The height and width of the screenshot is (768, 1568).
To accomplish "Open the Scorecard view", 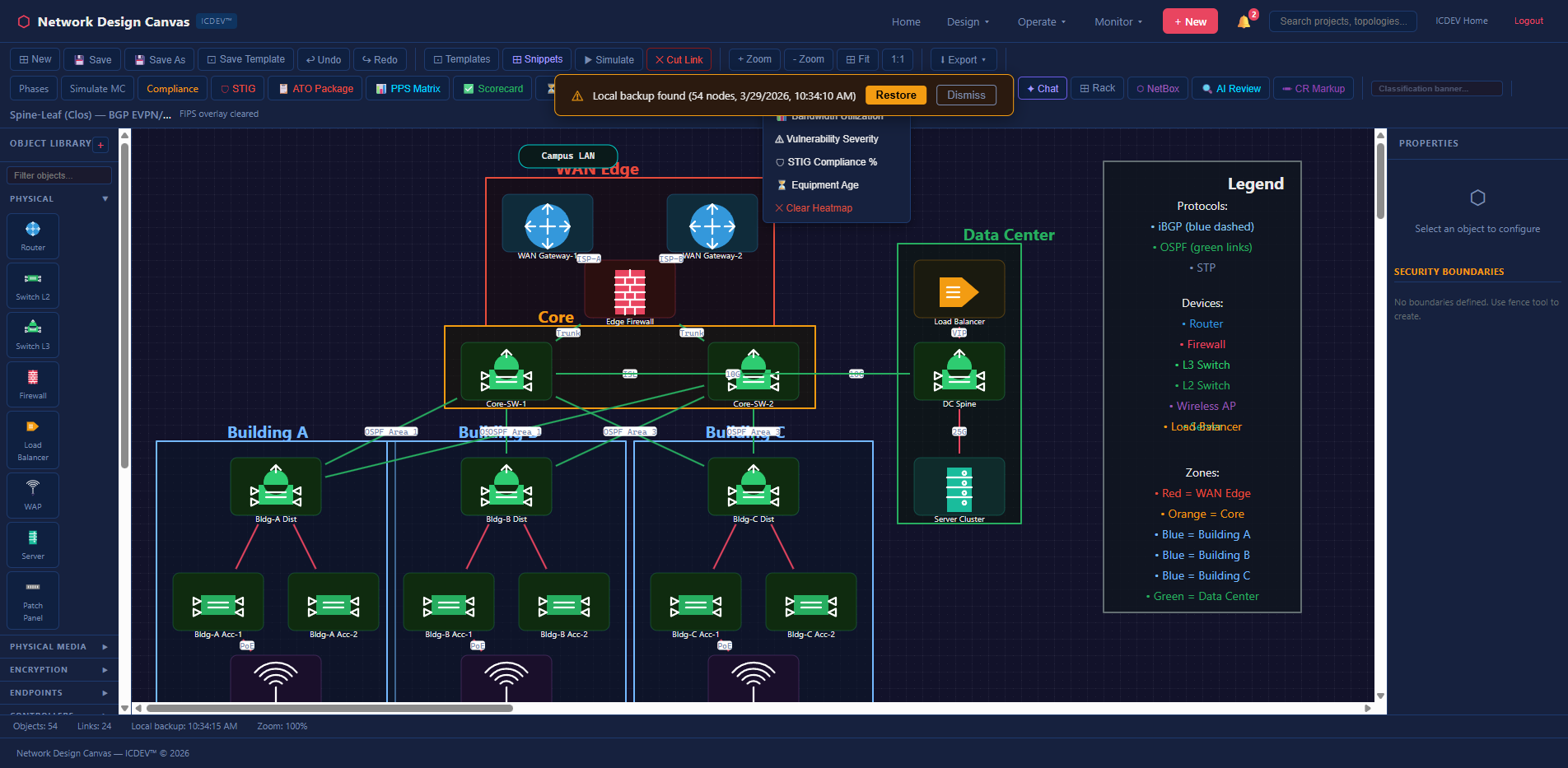I will tap(493, 88).
